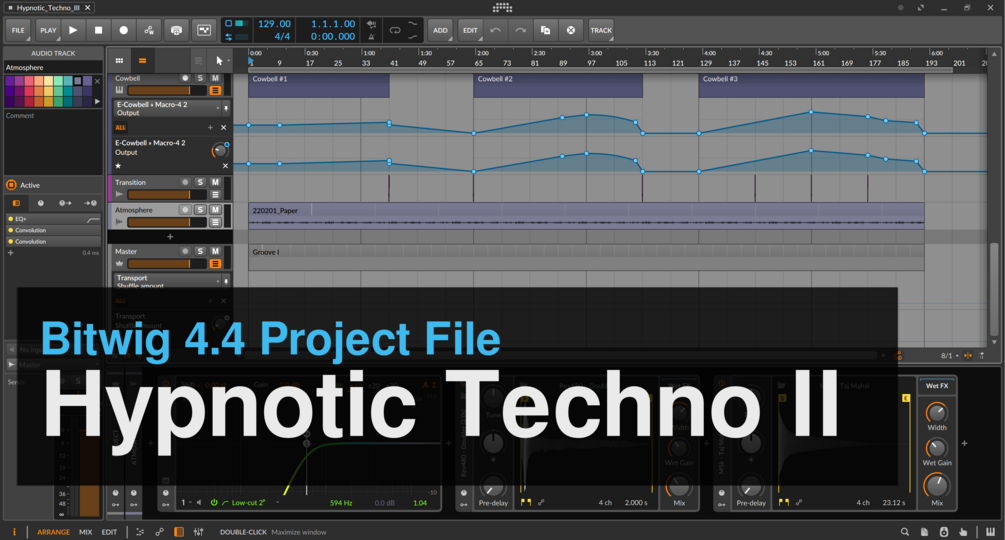Click the overdub icon in the transport
The image size is (1005, 540).
176,30
